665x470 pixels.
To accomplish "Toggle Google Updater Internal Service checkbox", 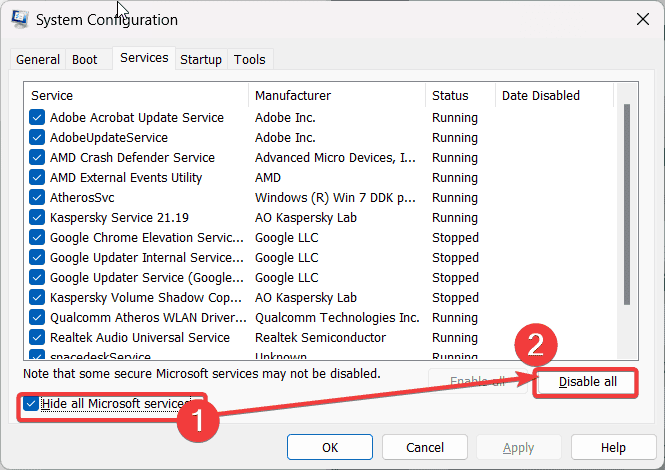I will coord(37,257).
